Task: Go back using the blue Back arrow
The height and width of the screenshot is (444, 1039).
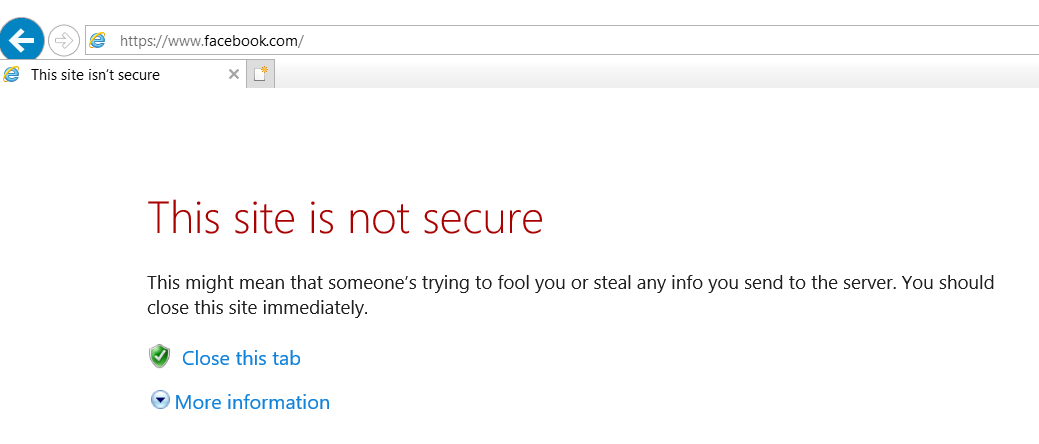Action: click(x=22, y=41)
